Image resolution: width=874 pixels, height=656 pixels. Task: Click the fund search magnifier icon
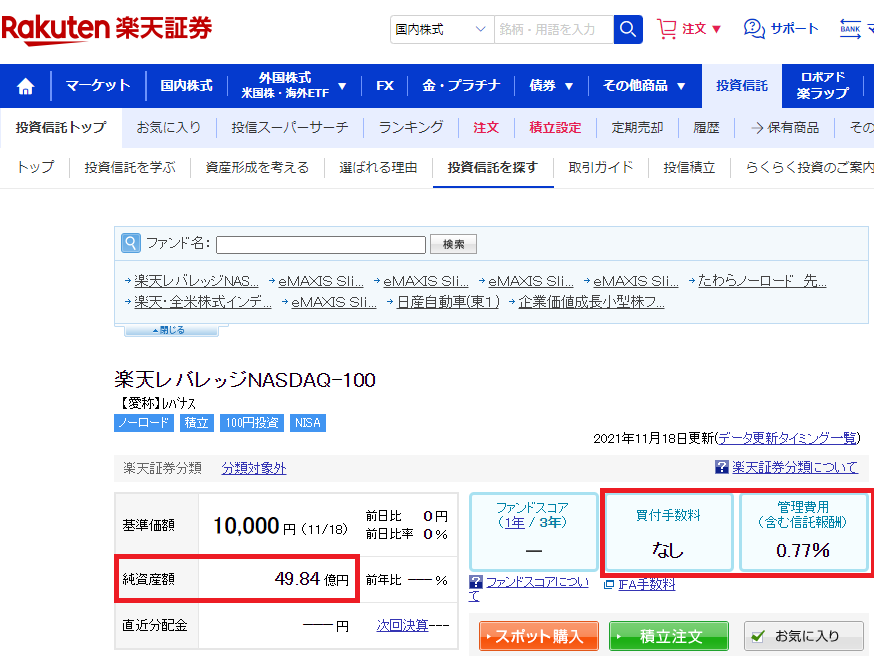pos(131,243)
